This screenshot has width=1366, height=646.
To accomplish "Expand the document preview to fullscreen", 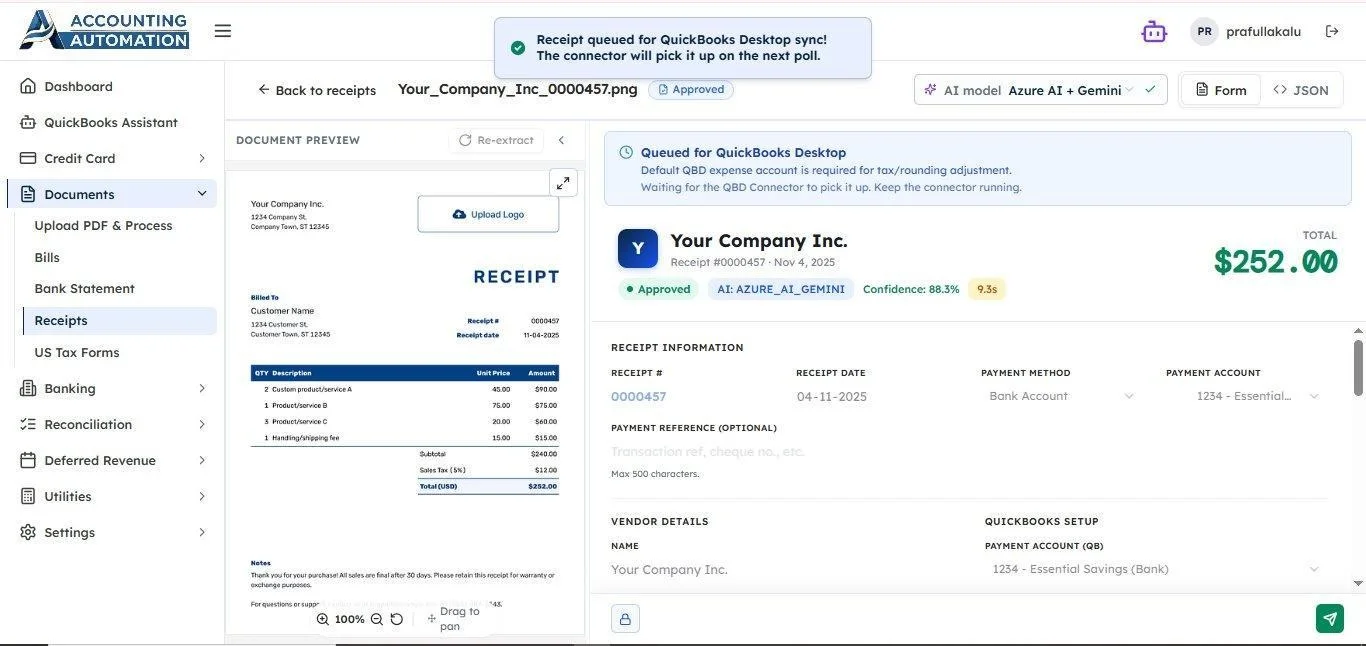I will click(563, 183).
